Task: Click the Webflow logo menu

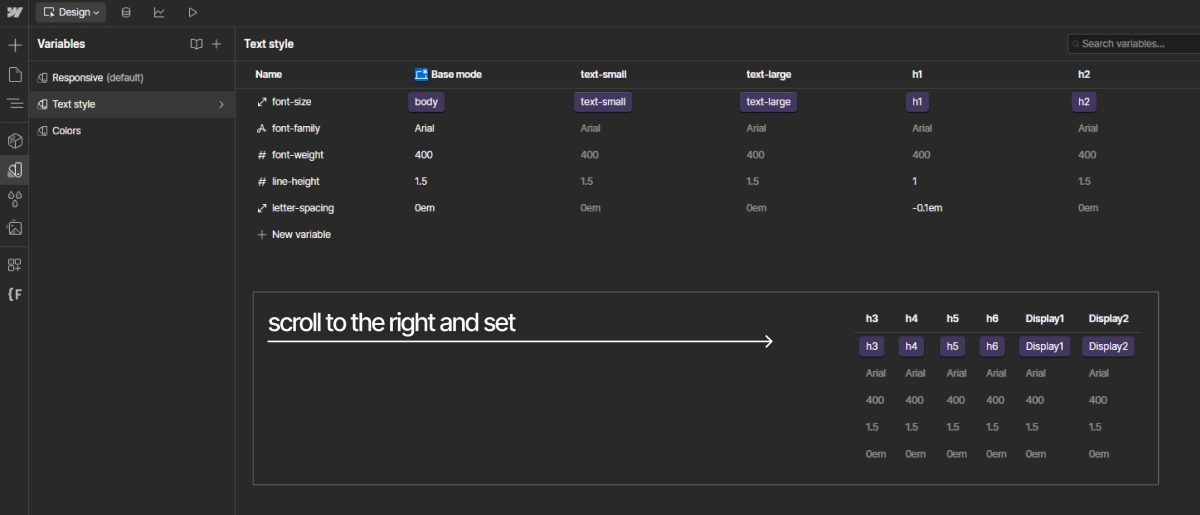Action: click(x=14, y=12)
